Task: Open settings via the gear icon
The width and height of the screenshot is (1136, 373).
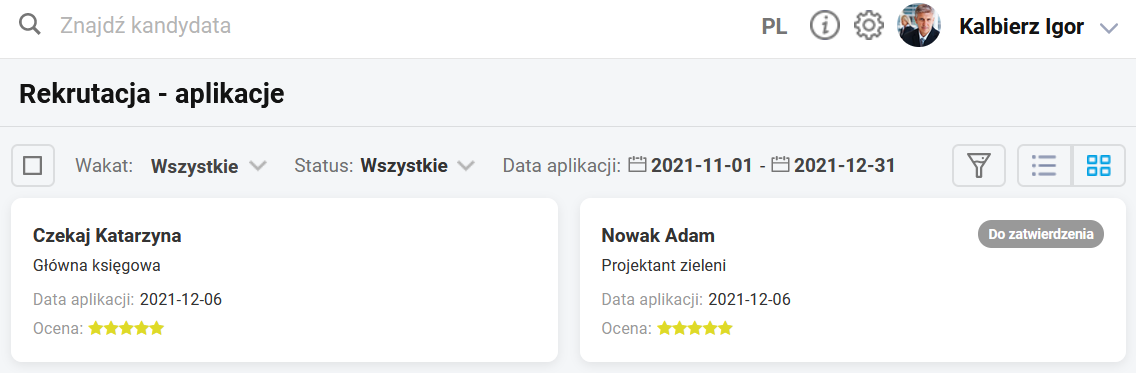Action: (869, 26)
